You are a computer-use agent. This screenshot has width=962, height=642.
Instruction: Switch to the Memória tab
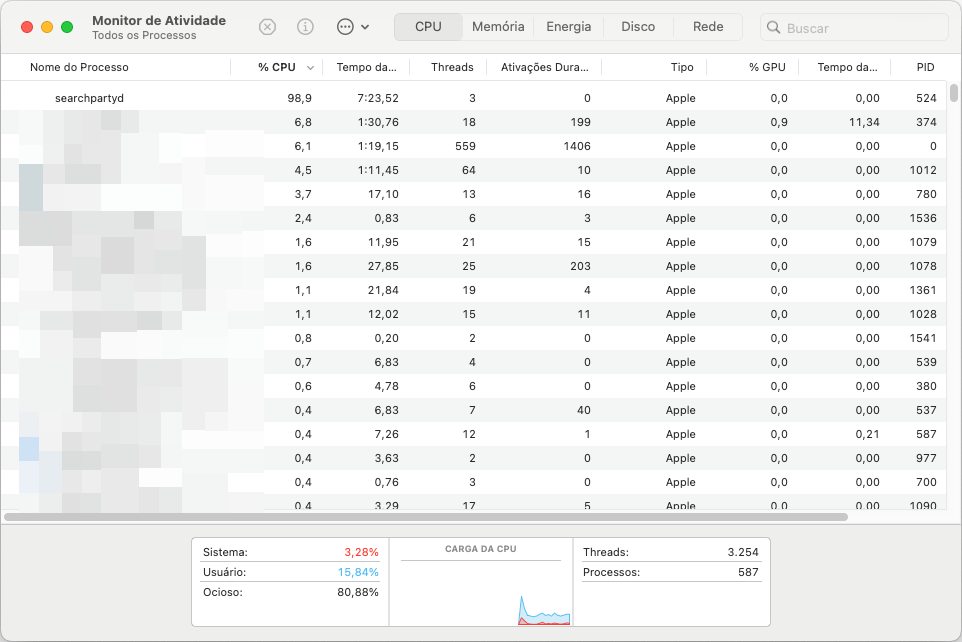click(497, 27)
